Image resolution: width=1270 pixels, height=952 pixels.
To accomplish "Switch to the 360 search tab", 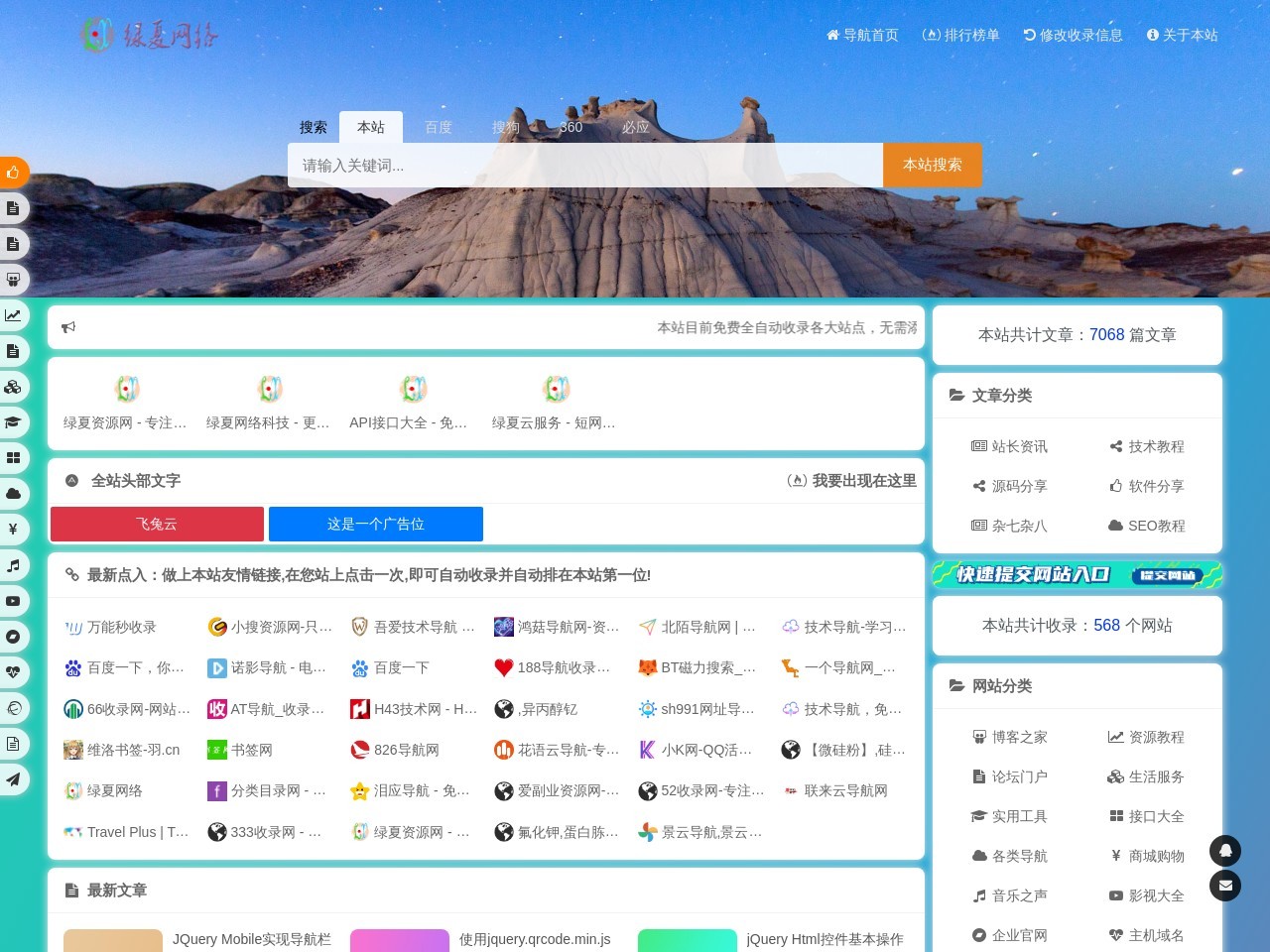I will pyautogui.click(x=571, y=127).
